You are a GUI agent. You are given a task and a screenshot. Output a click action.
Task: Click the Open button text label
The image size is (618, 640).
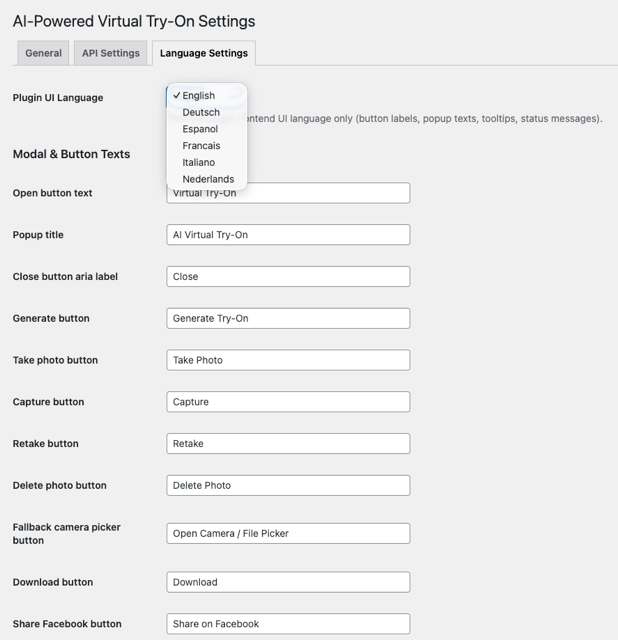click(x=52, y=193)
